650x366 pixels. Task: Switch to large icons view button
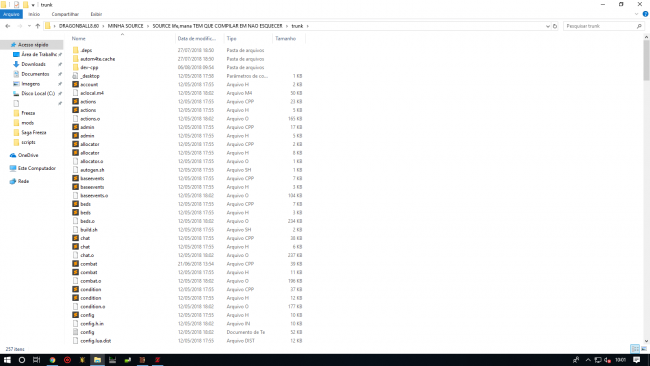click(644, 349)
